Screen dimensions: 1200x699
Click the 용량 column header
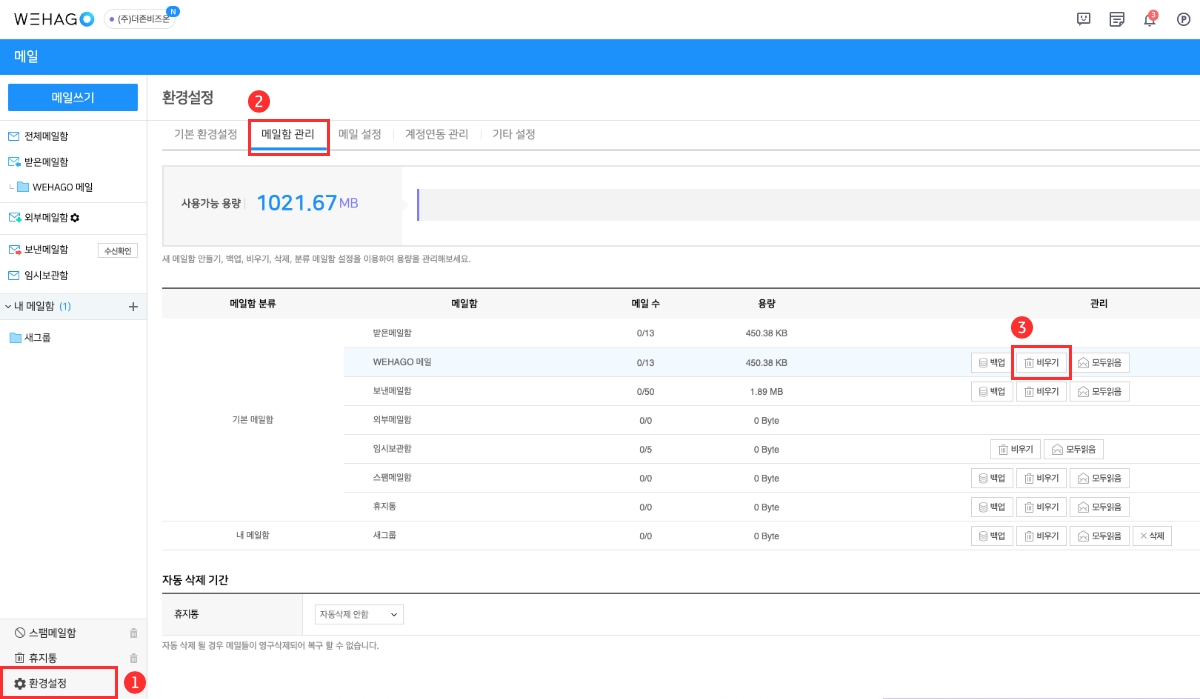coord(767,303)
